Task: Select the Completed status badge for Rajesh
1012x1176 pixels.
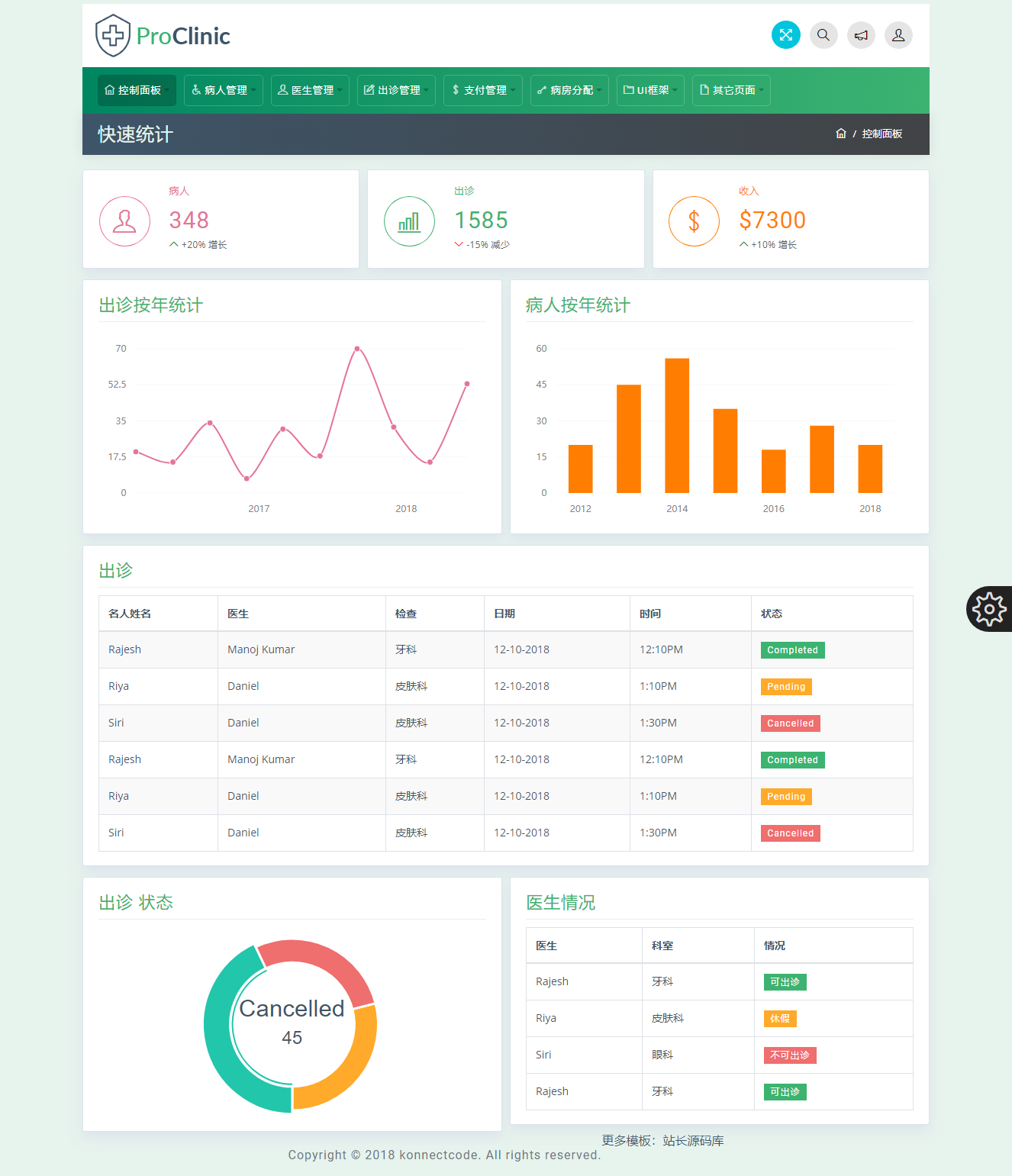Action: [791, 649]
